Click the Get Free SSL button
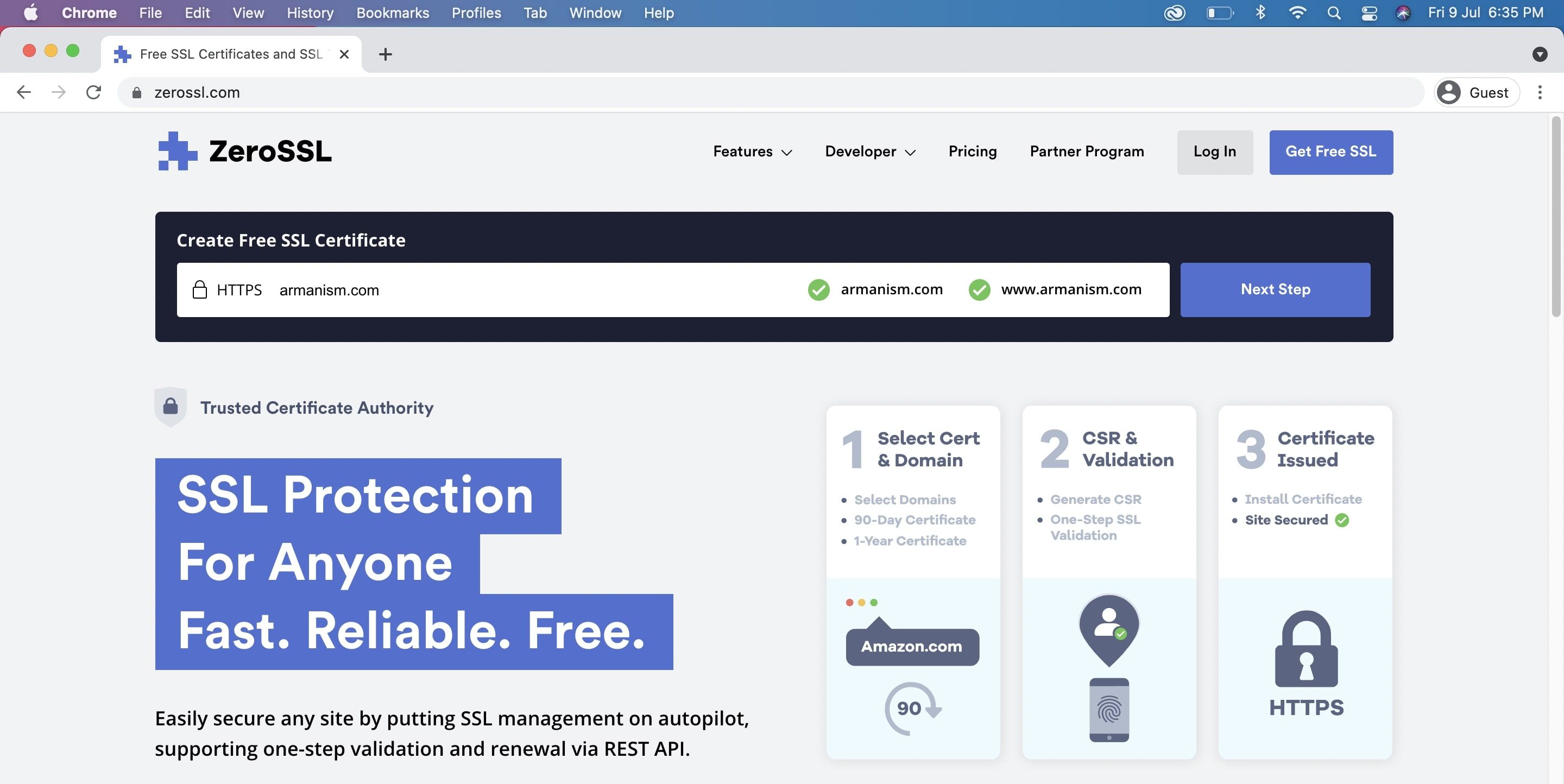The height and width of the screenshot is (784, 1564). coord(1330,151)
